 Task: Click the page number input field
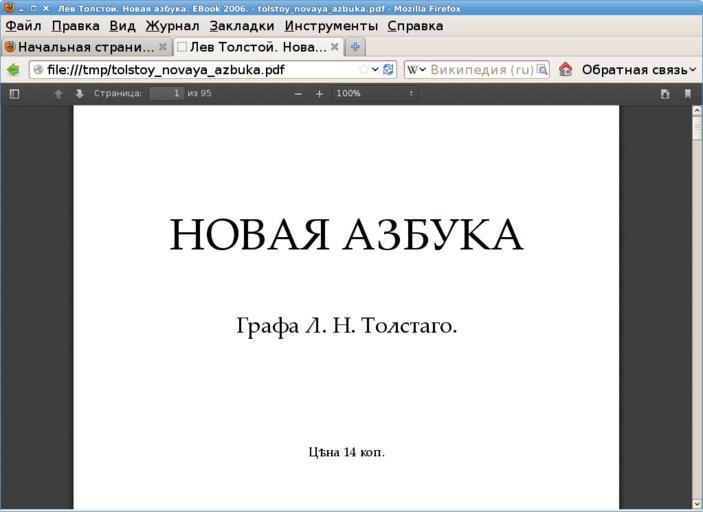click(x=166, y=94)
